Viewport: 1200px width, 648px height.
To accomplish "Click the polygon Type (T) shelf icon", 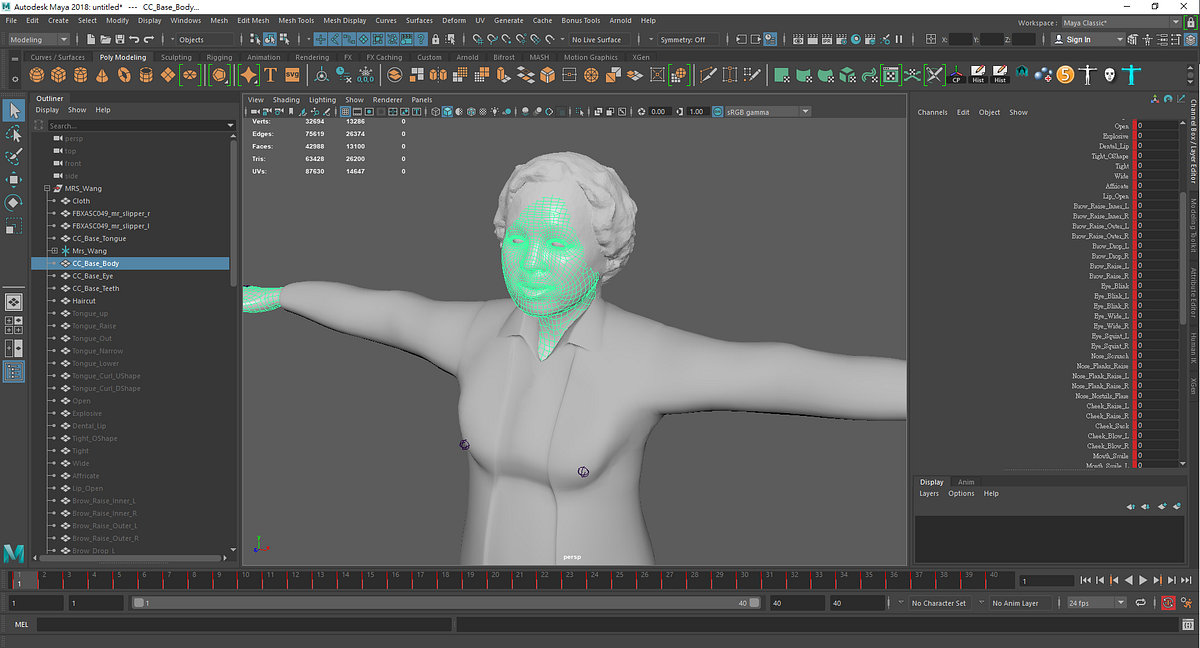I will 270,74.
